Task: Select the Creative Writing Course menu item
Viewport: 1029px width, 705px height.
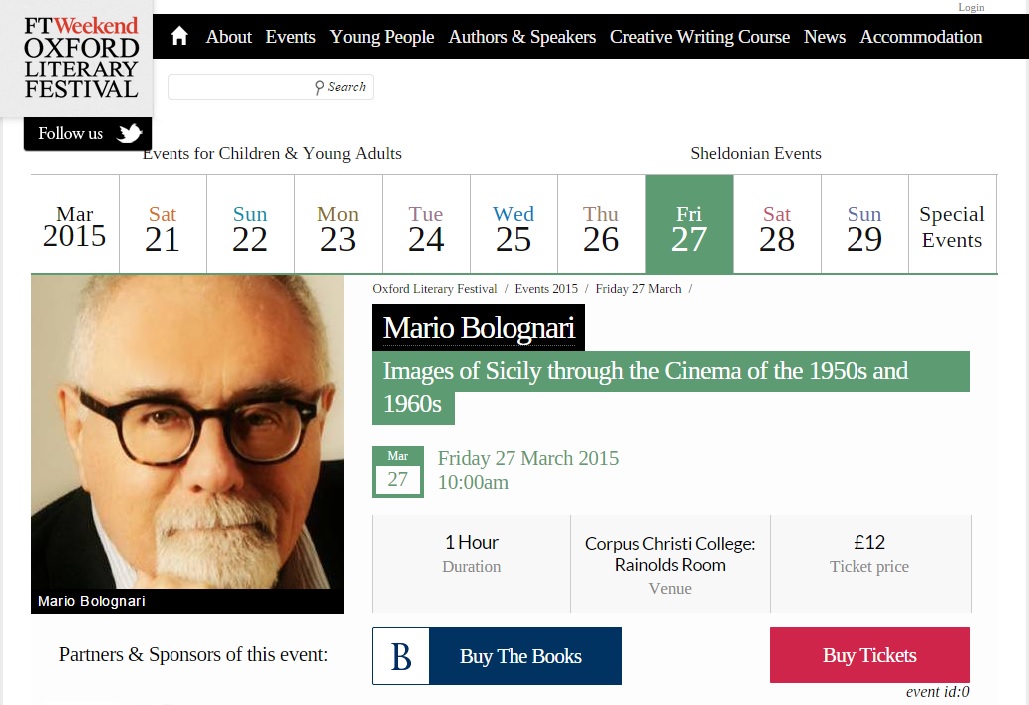Action: click(700, 37)
